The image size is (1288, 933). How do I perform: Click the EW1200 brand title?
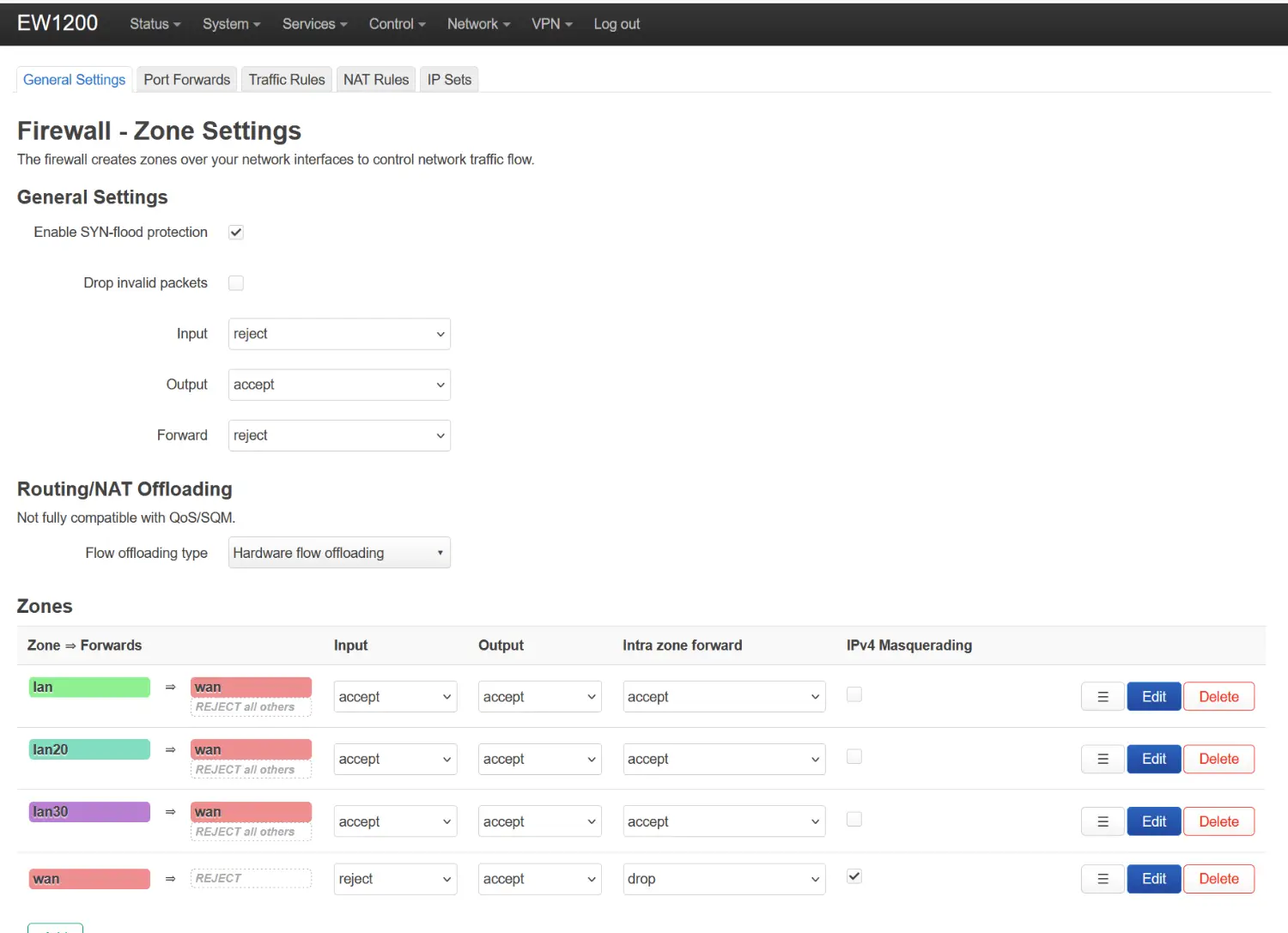click(x=58, y=23)
